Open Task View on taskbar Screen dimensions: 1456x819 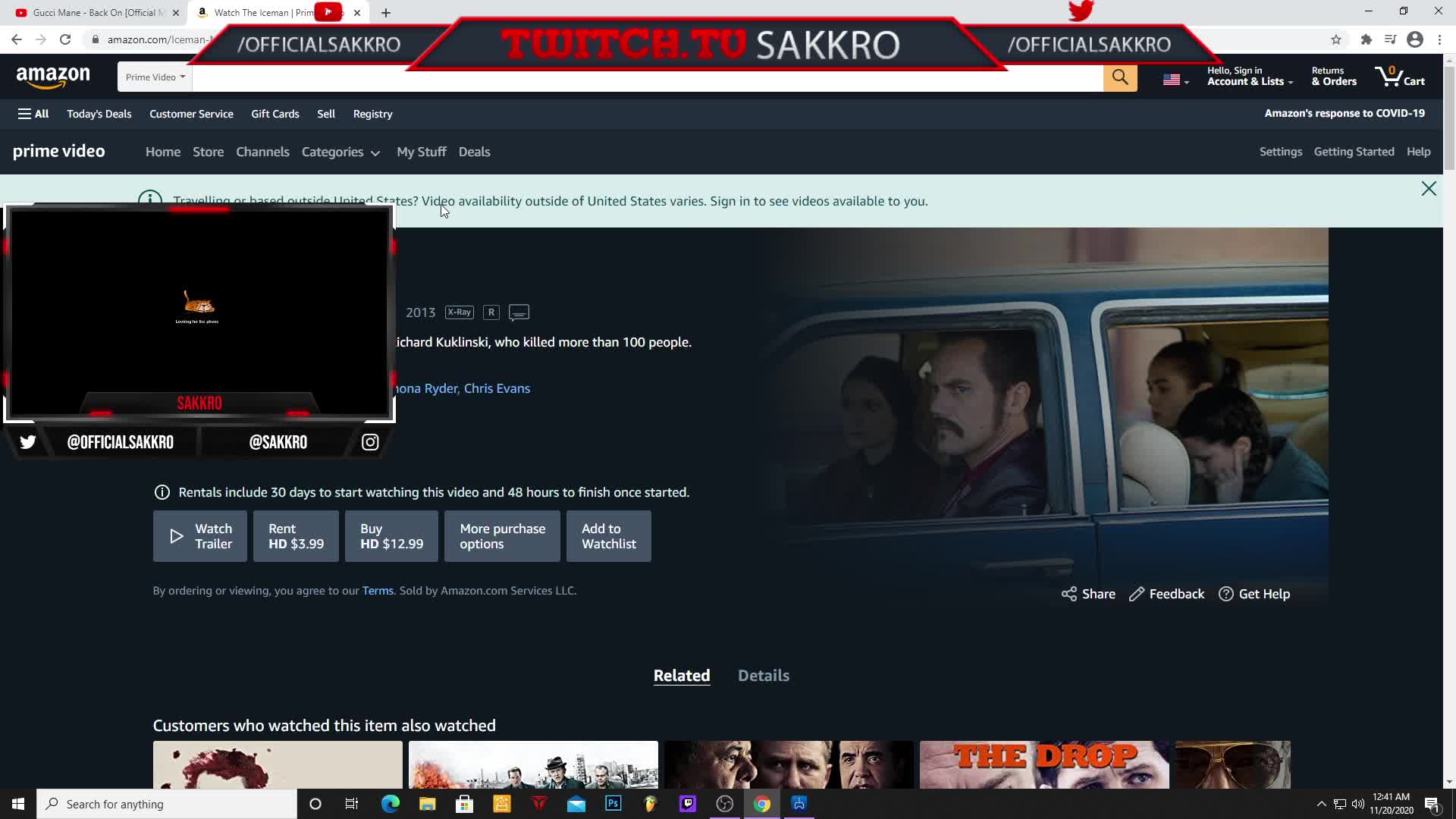352,804
